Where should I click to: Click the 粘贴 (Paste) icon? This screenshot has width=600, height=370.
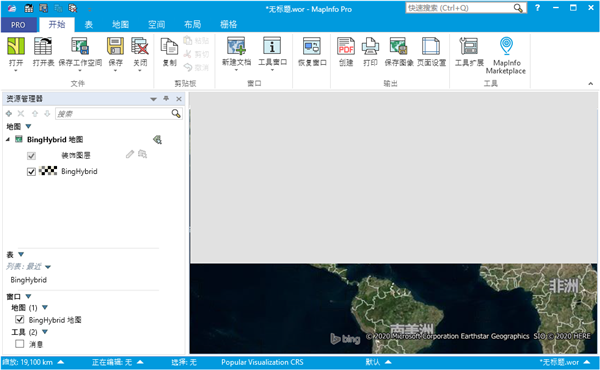click(188, 40)
